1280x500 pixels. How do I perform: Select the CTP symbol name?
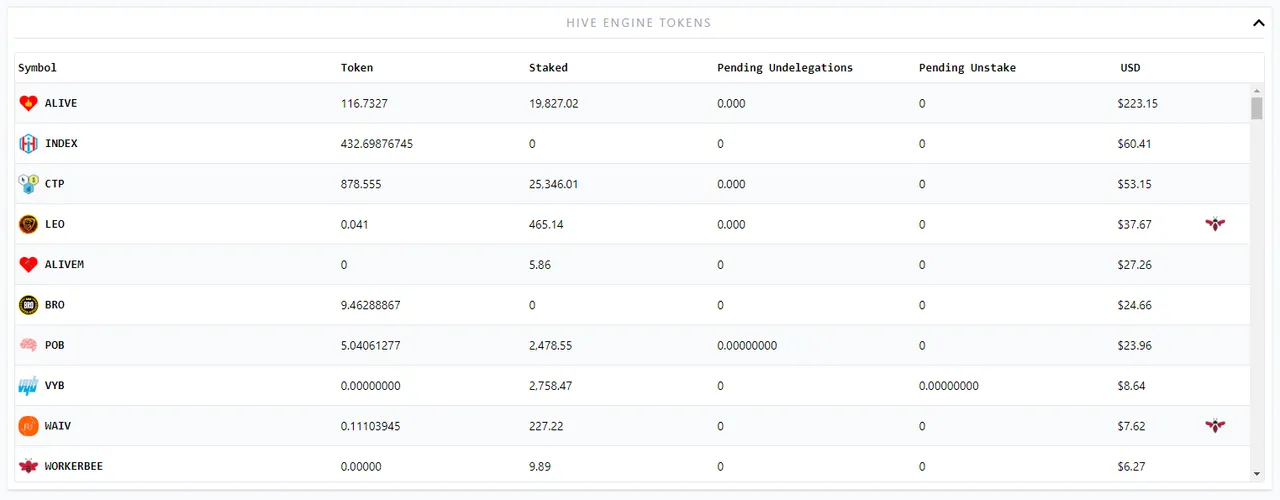(x=55, y=184)
